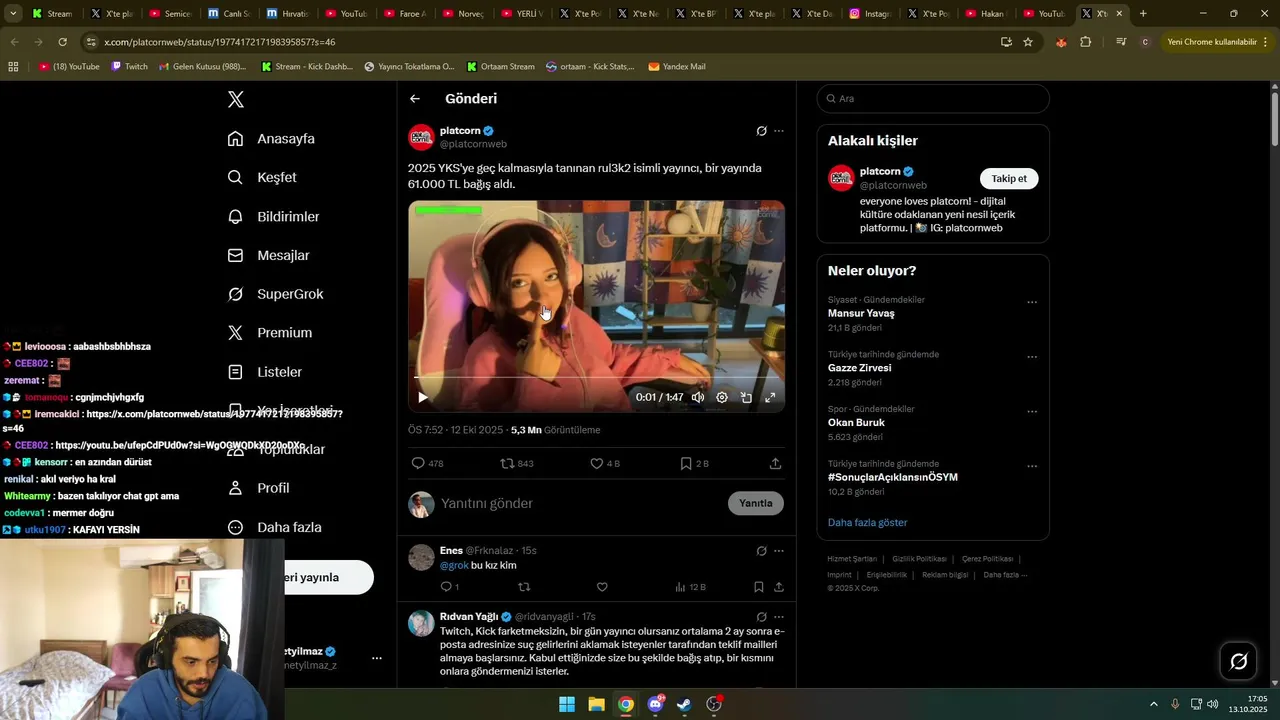Open Keşfet in sidebar
Screen dimensions: 1280x720
pyautogui.click(x=262, y=177)
